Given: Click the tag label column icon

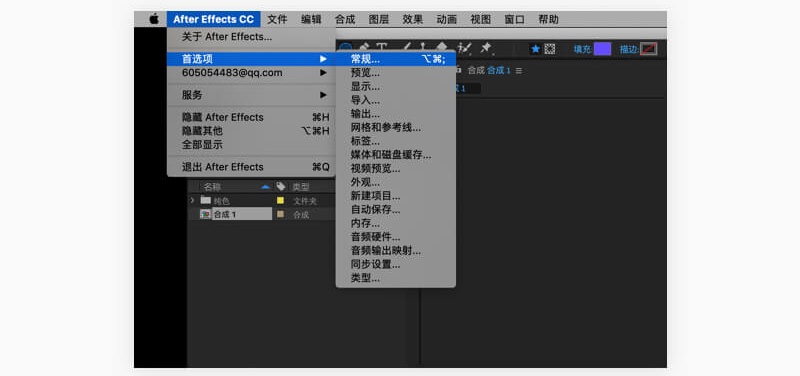Looking at the screenshot, I should [x=280, y=187].
